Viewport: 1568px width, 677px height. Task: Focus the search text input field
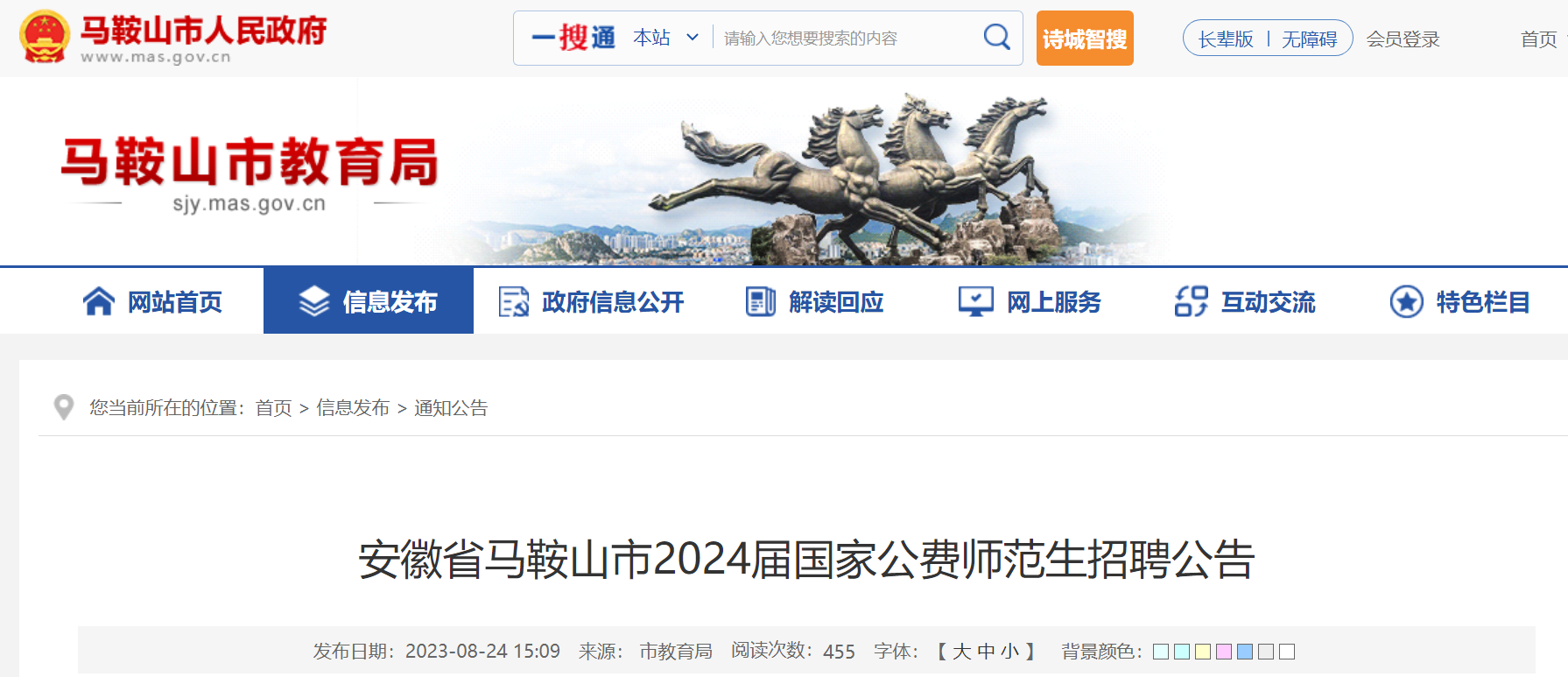pyautogui.click(x=845, y=38)
